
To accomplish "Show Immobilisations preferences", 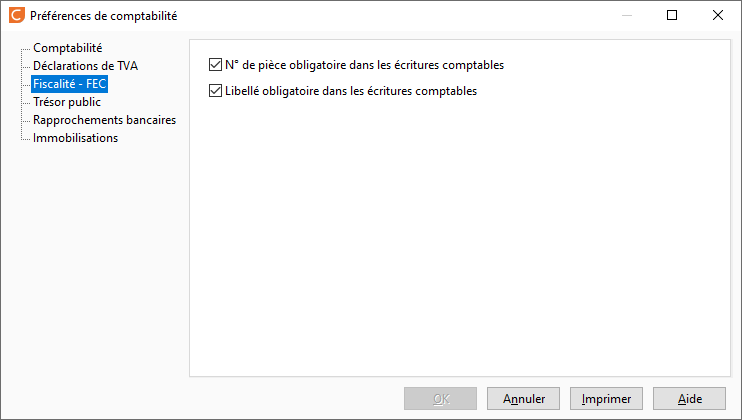I will [75, 138].
